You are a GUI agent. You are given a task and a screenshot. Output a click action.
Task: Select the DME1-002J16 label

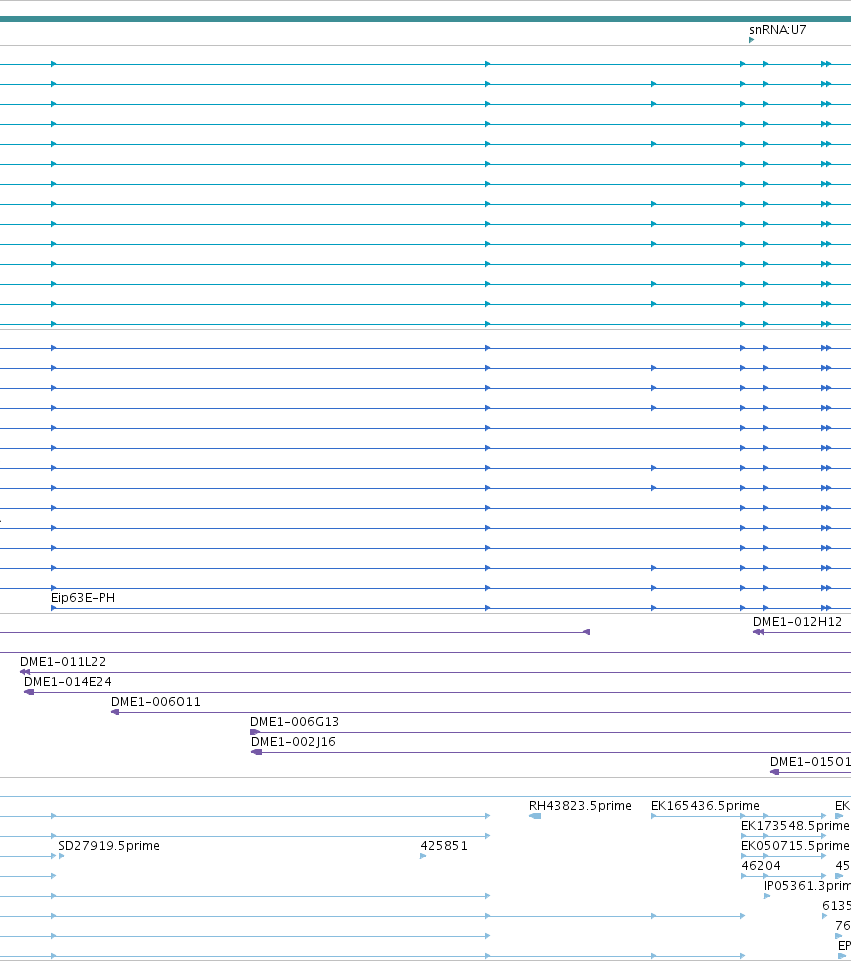[293, 742]
